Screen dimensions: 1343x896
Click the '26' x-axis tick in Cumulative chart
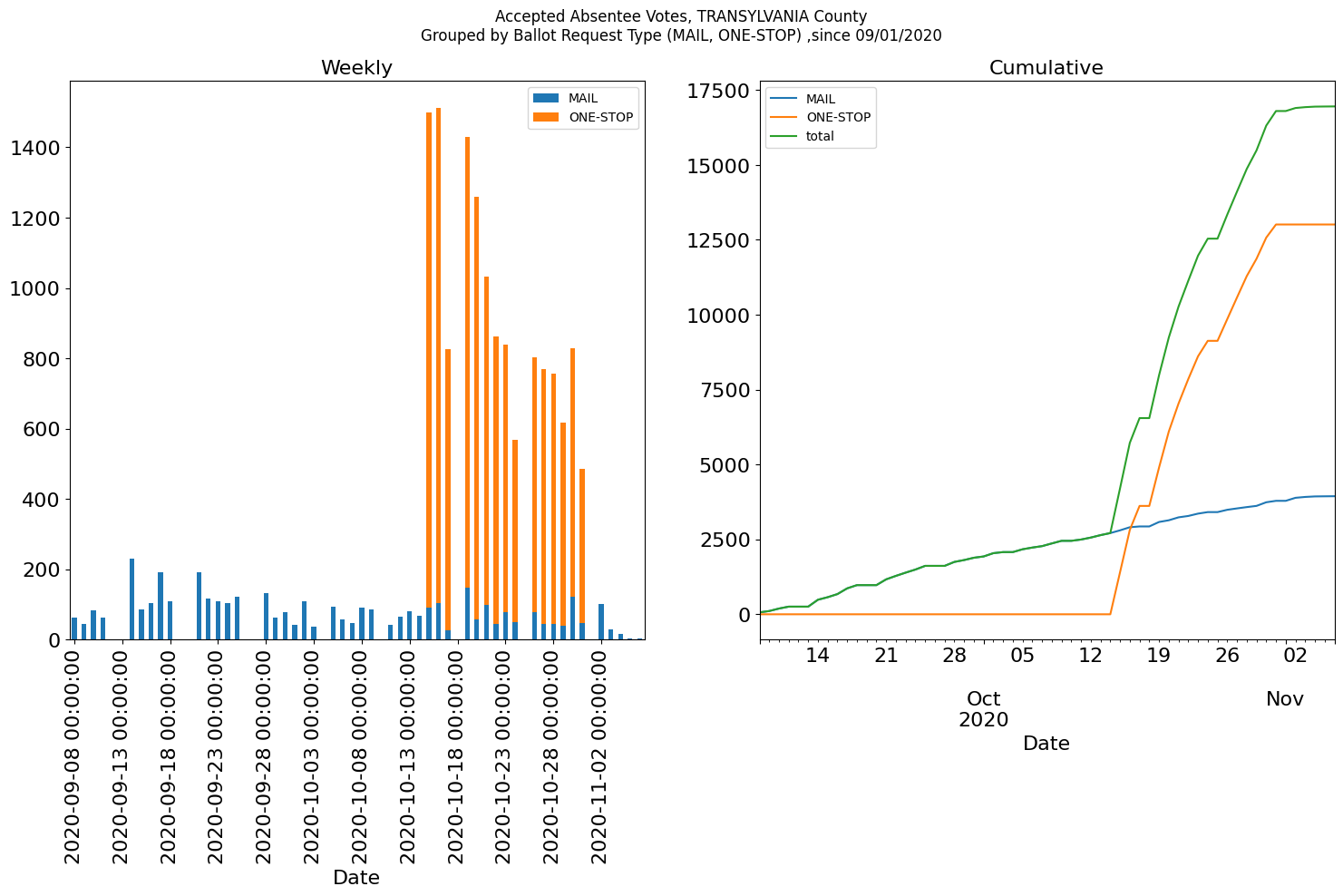(1227, 656)
